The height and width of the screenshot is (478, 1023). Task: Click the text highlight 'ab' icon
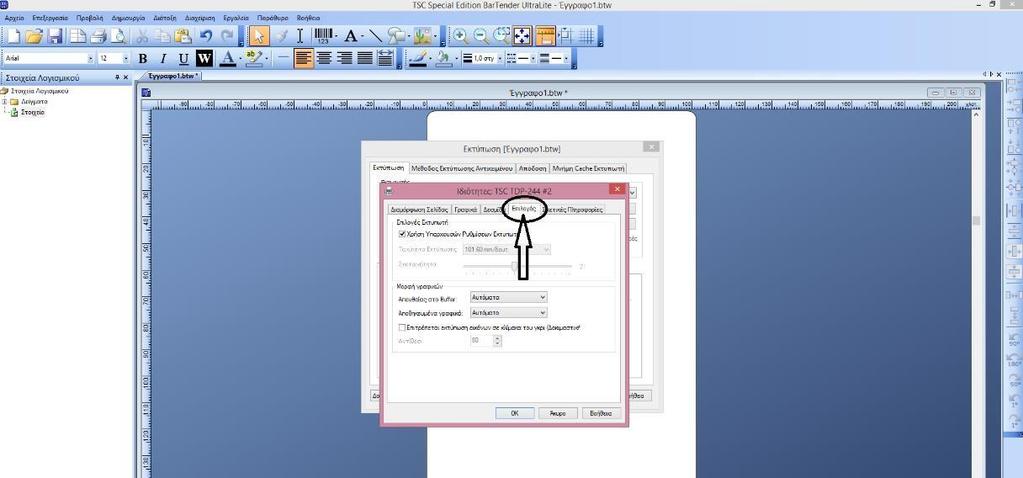tap(253, 59)
